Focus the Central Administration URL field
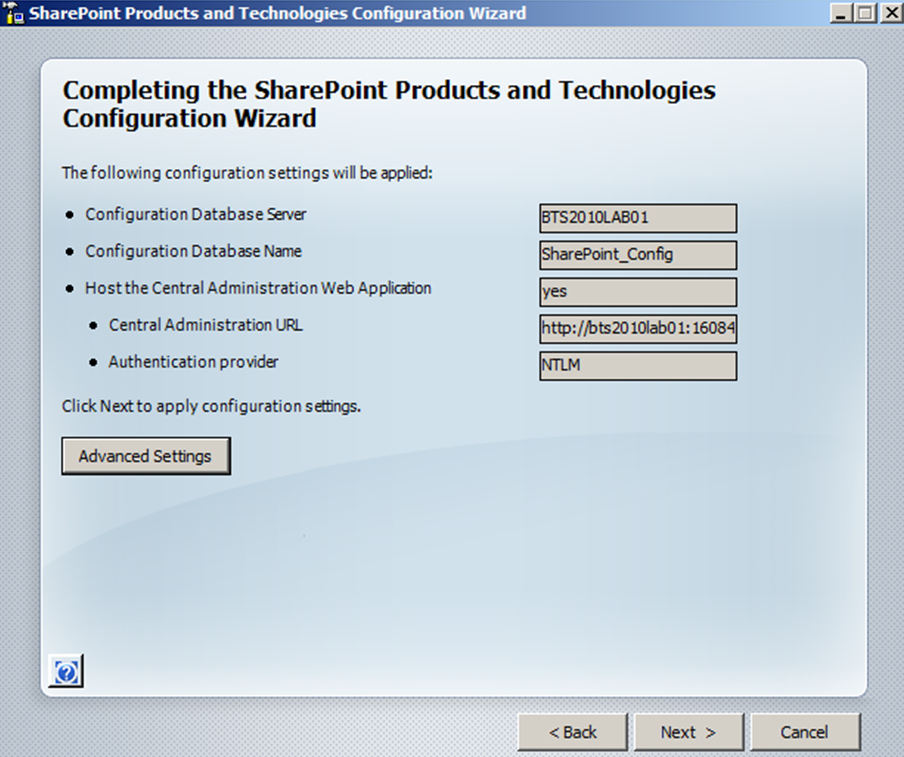The image size is (904, 757). tap(637, 329)
